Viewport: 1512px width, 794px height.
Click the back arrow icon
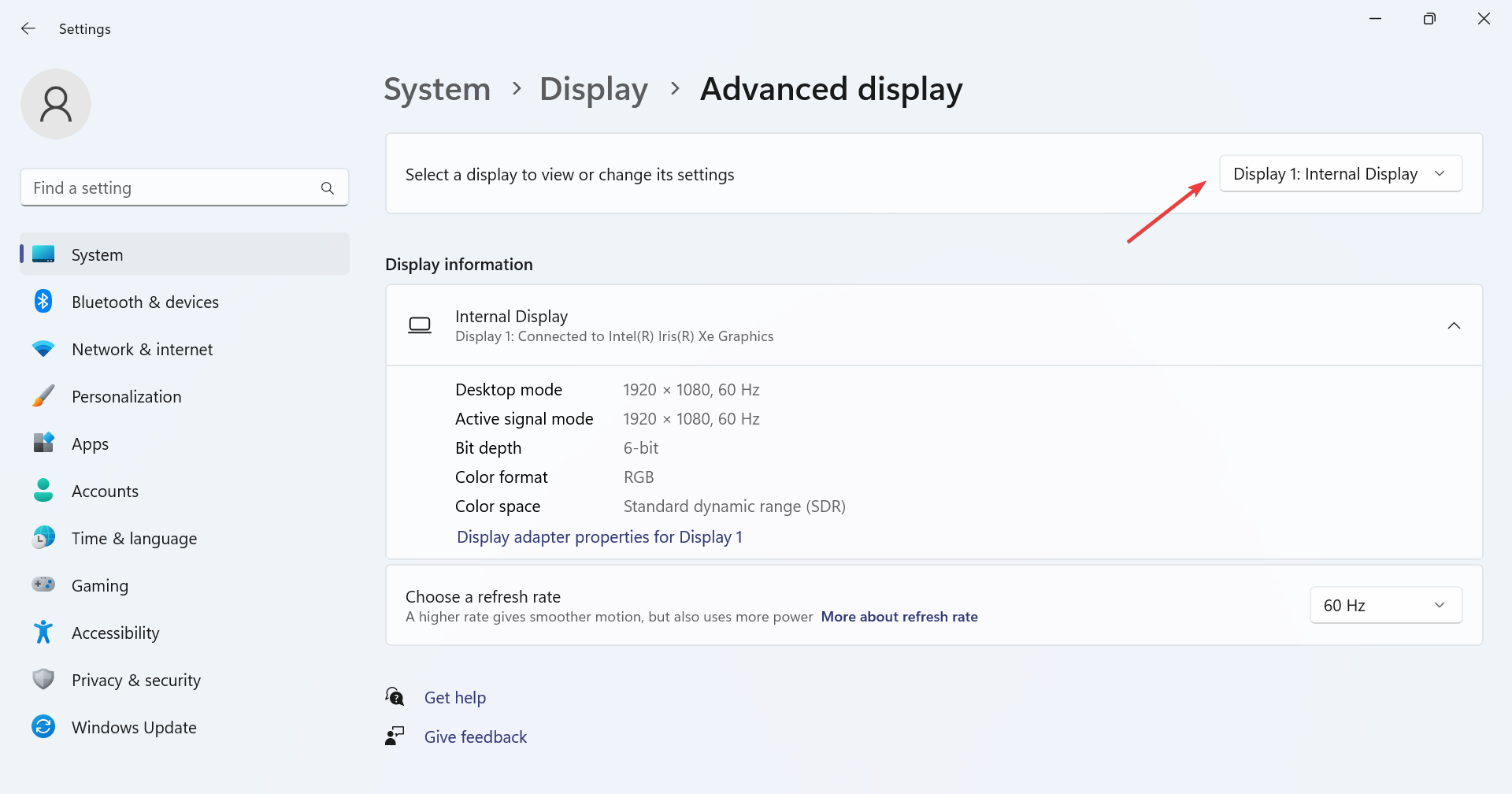(x=28, y=29)
